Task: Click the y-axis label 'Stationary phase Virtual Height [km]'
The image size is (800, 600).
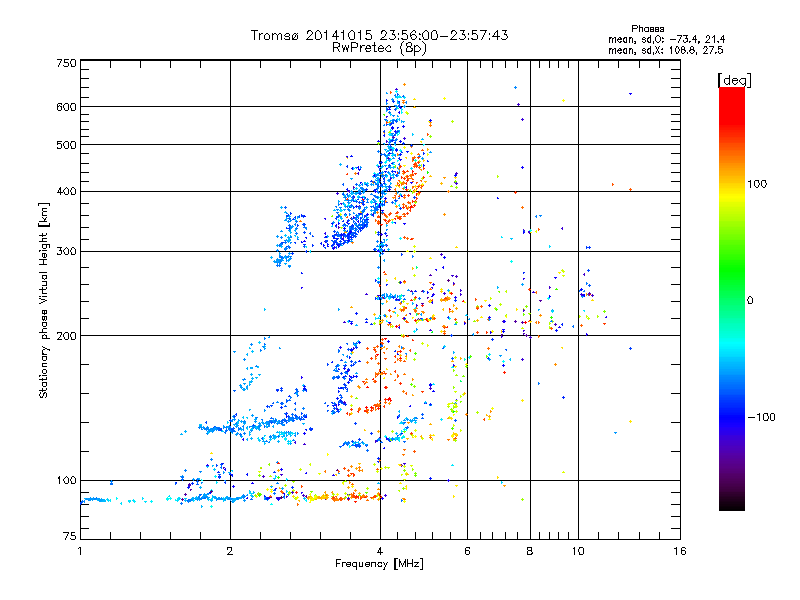Action: coord(43,300)
